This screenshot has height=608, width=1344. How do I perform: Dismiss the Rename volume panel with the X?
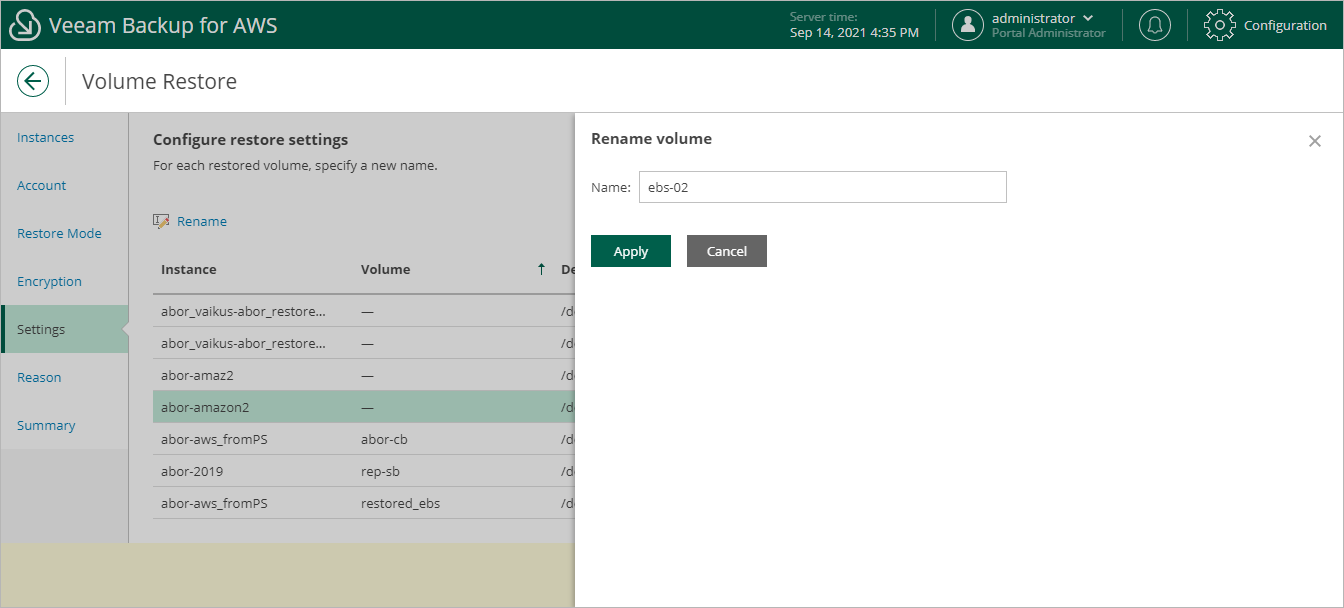pos(1315,140)
